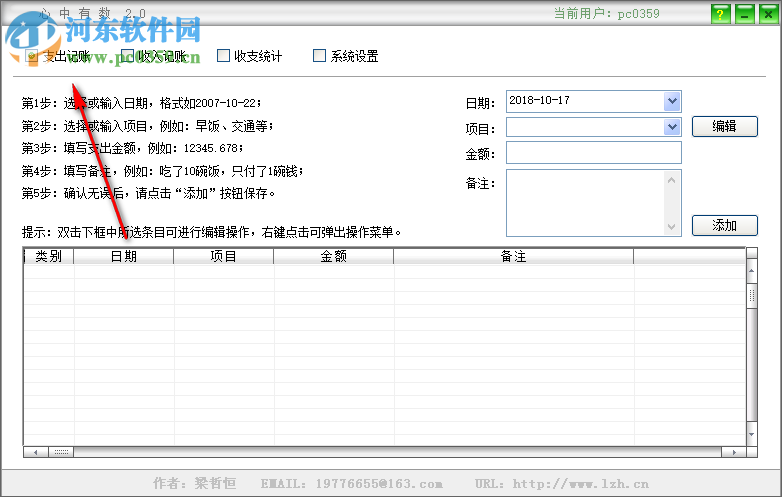Select the 收支统计 checkbox
This screenshot has width=782, height=497.
tap(223, 56)
